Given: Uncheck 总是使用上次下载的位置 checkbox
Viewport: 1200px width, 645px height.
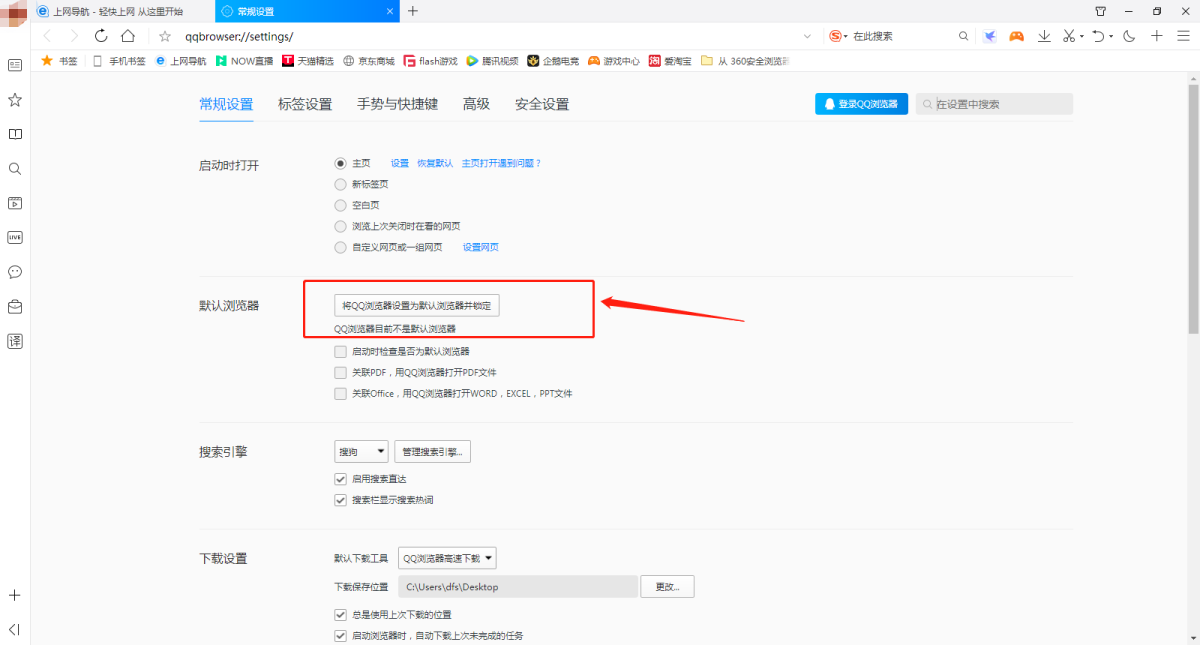Looking at the screenshot, I should [x=340, y=615].
